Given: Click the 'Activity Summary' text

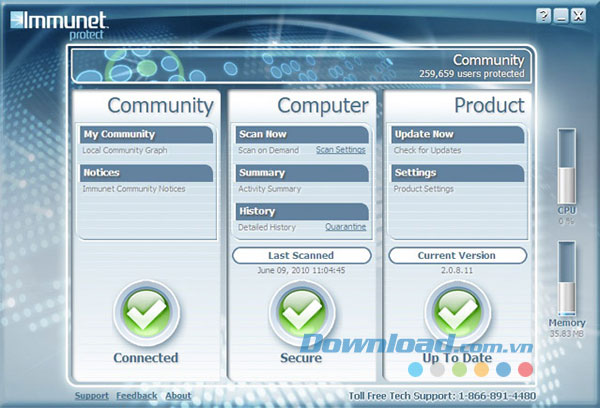Looking at the screenshot, I should (269, 189).
